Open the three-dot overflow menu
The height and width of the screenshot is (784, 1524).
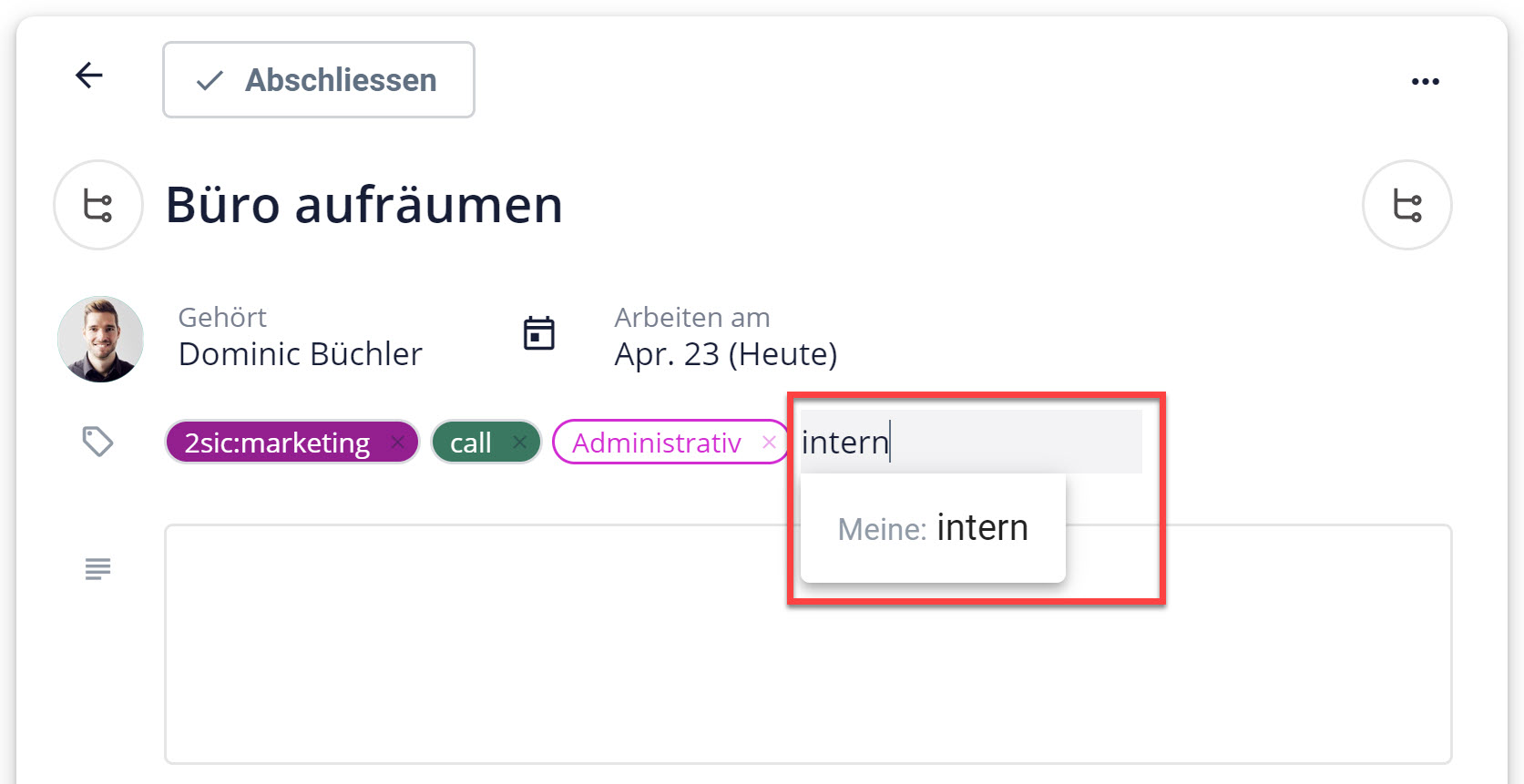[1425, 80]
